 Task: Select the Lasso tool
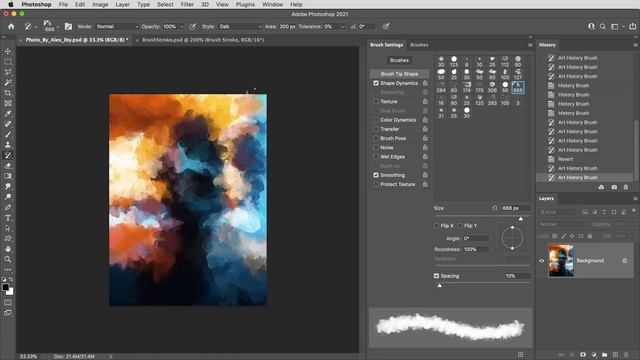(8, 72)
